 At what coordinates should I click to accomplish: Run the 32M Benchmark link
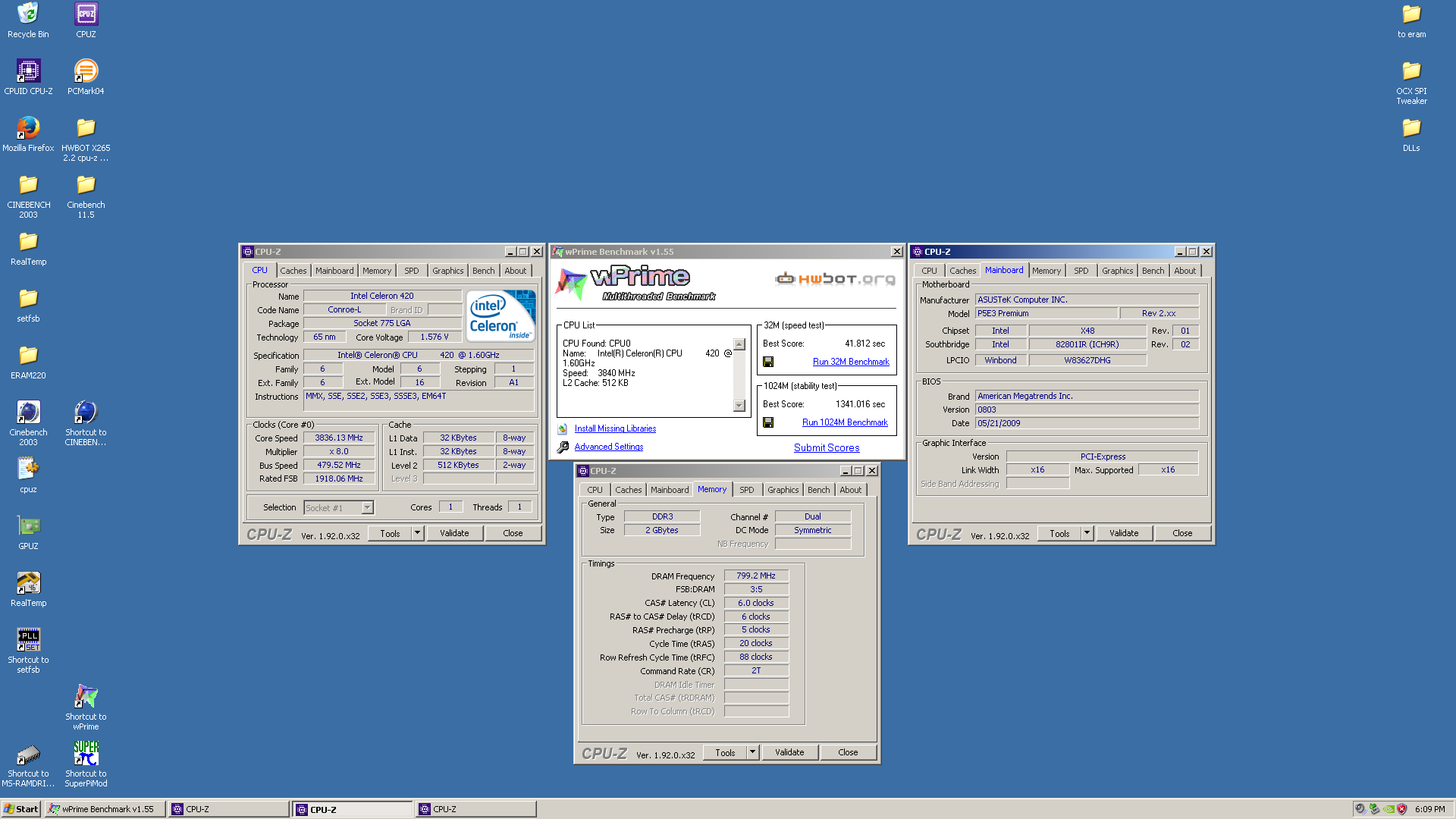[851, 362]
